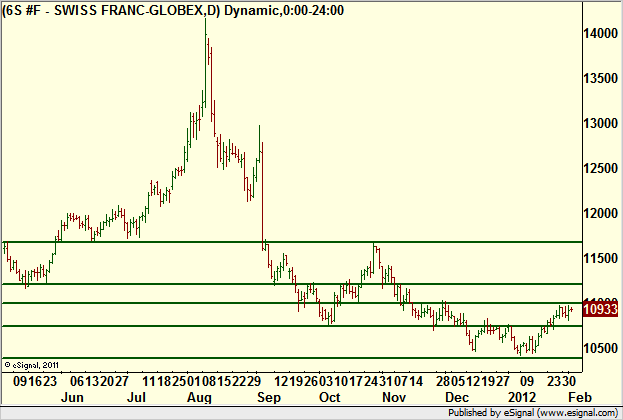The image size is (623, 420).
Task: Click the Published by eSignal footer text
Action: pos(533,413)
